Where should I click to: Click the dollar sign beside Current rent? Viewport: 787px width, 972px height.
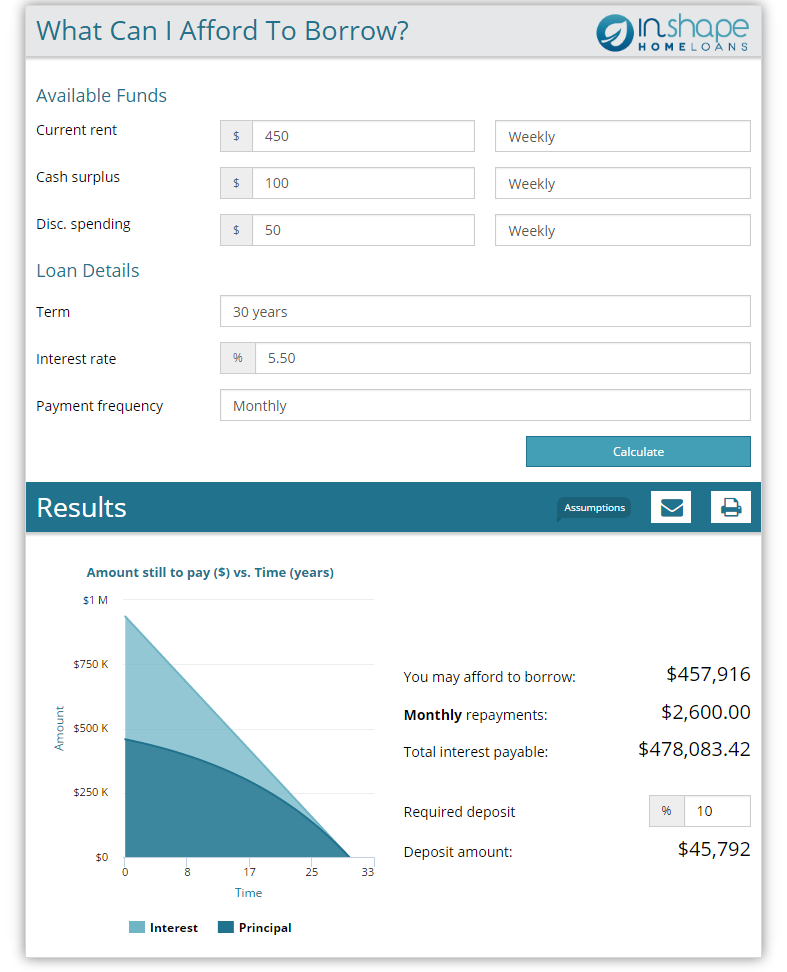[236, 136]
